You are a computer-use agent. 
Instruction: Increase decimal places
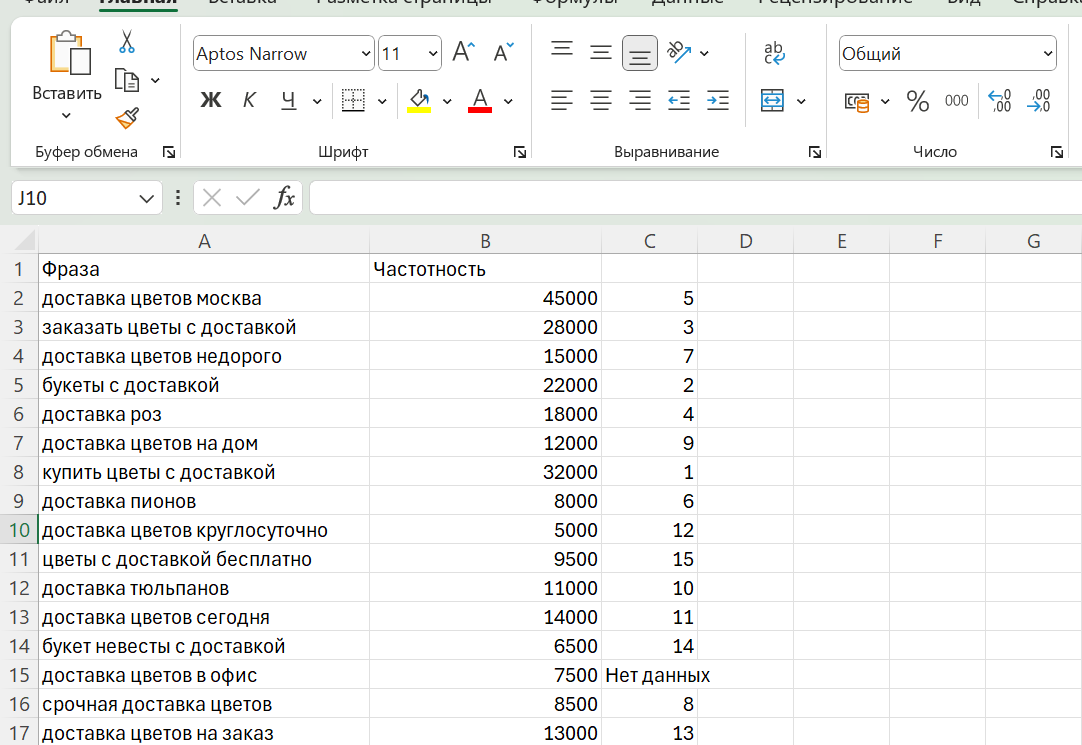tap(1000, 101)
